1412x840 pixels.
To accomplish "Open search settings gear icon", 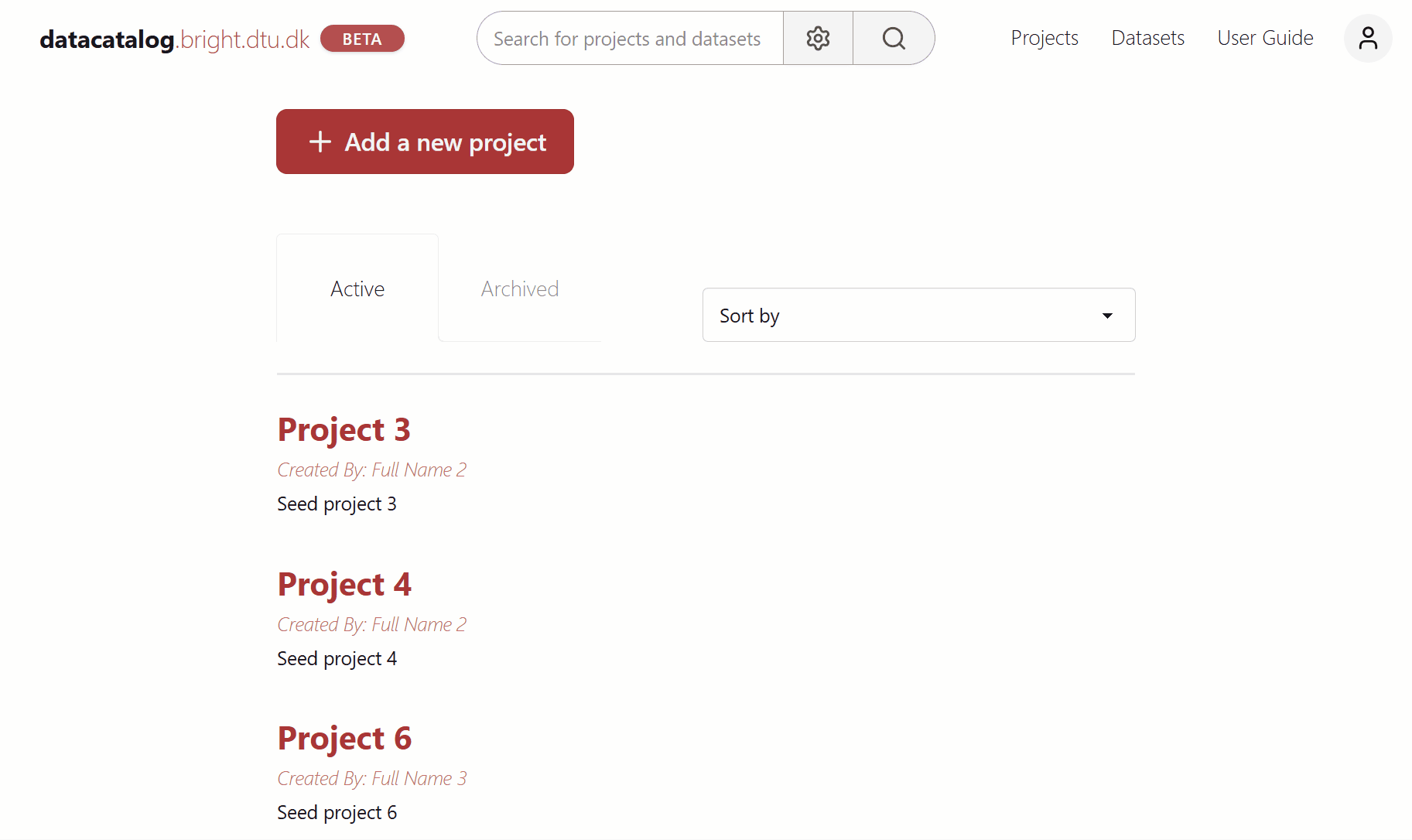I will 818,38.
